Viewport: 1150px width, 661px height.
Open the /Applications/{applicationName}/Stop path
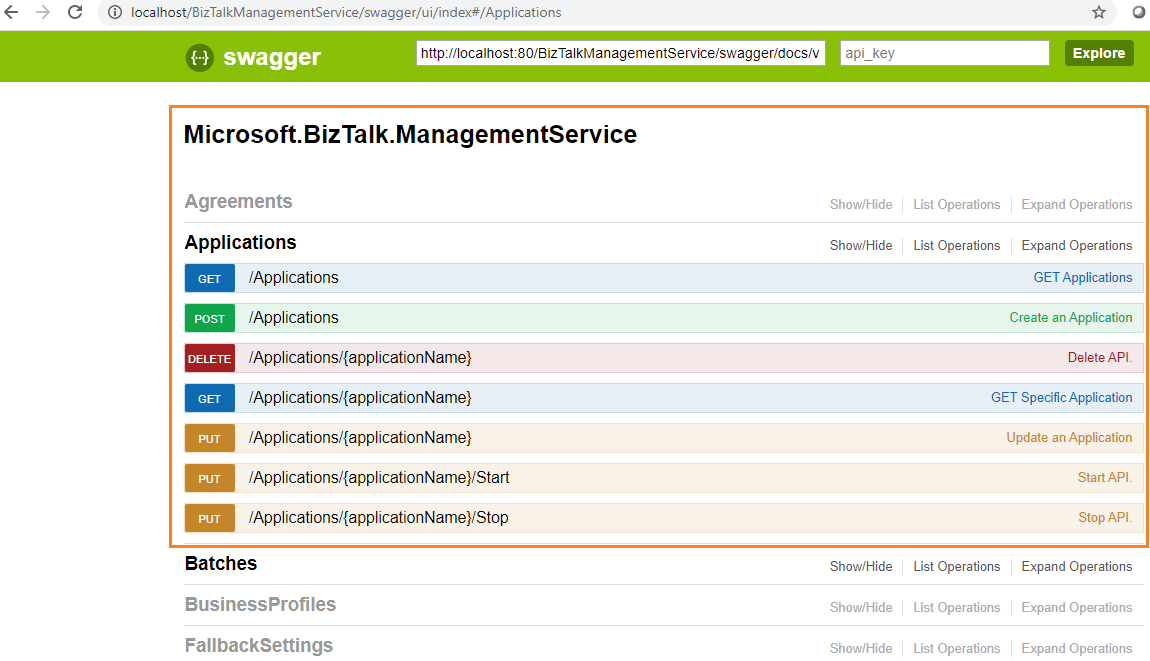(x=378, y=518)
